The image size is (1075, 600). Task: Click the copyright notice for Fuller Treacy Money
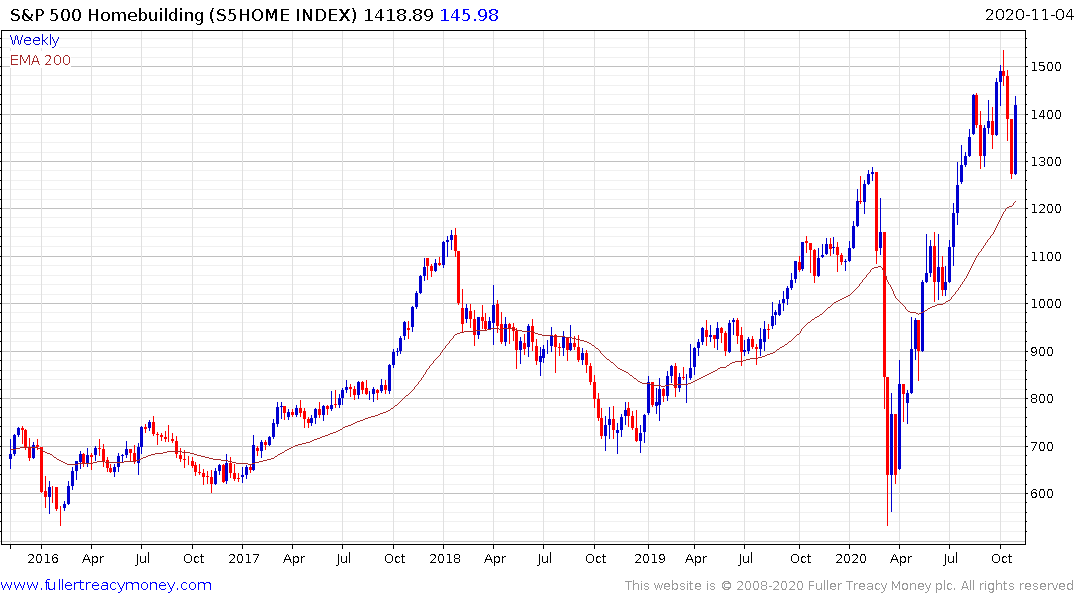tap(849, 586)
